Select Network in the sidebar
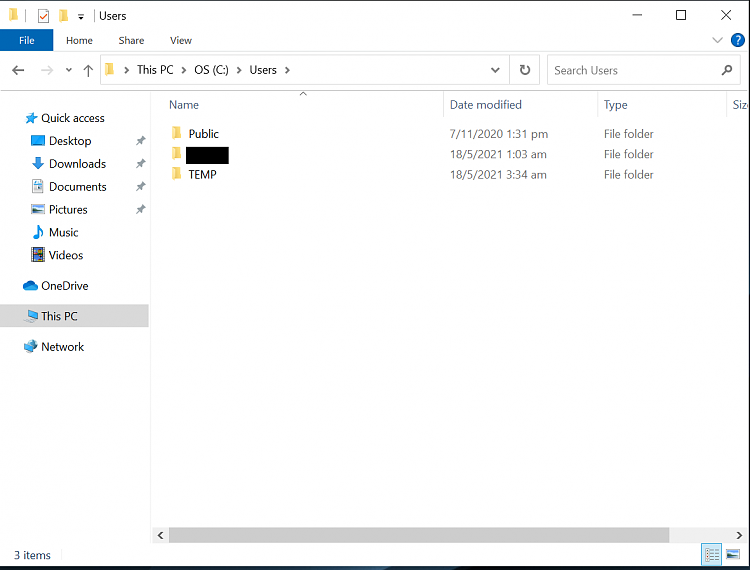Image resolution: width=750 pixels, height=570 pixels. click(62, 347)
